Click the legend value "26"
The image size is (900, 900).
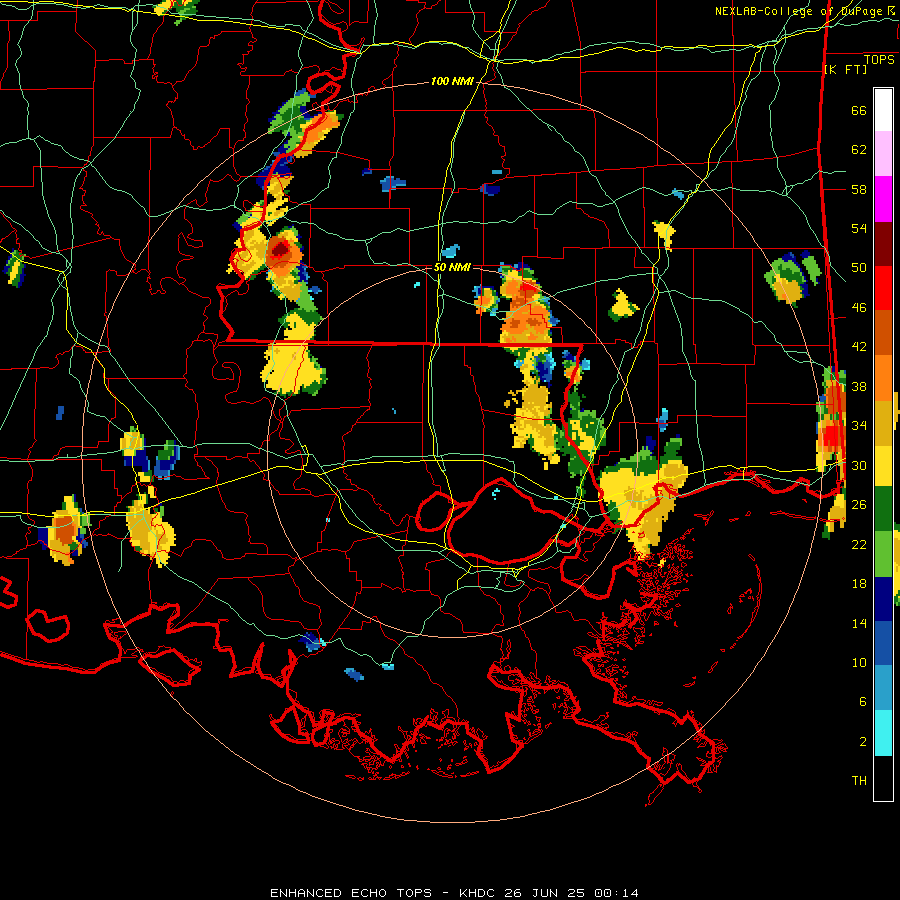tap(859, 505)
